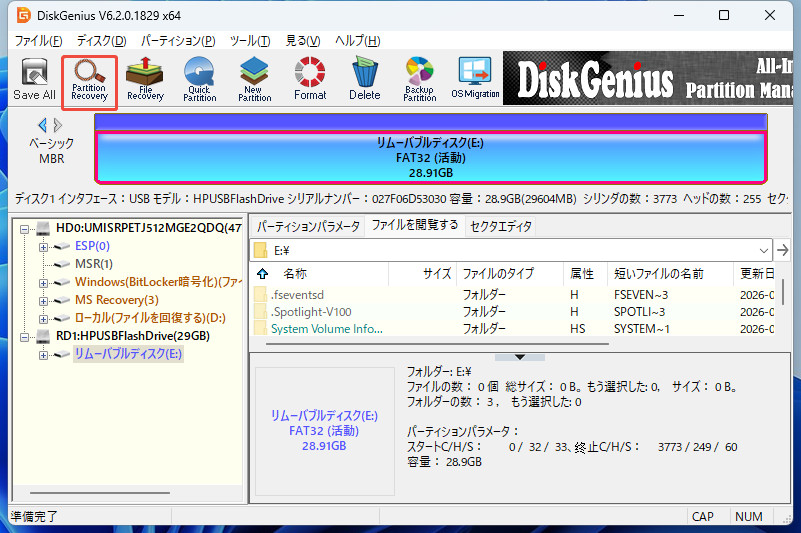This screenshot has height=533, width=801.
Task: Open the Backup Partition tool
Action: click(x=419, y=79)
